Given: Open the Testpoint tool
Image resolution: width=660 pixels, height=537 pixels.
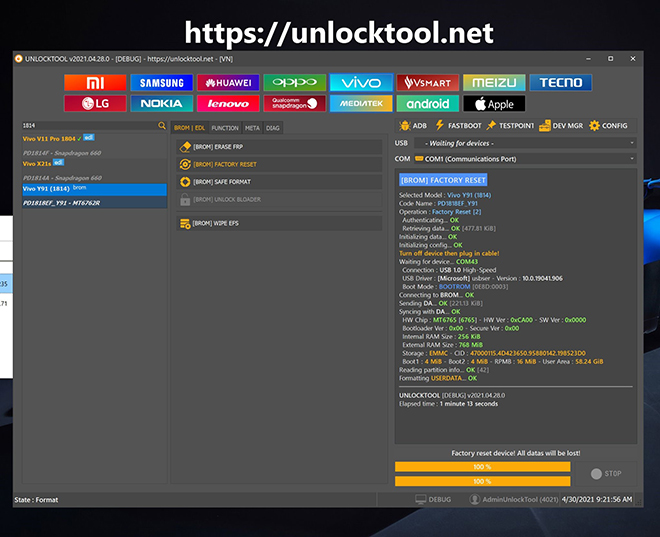Looking at the screenshot, I should click(x=510, y=125).
